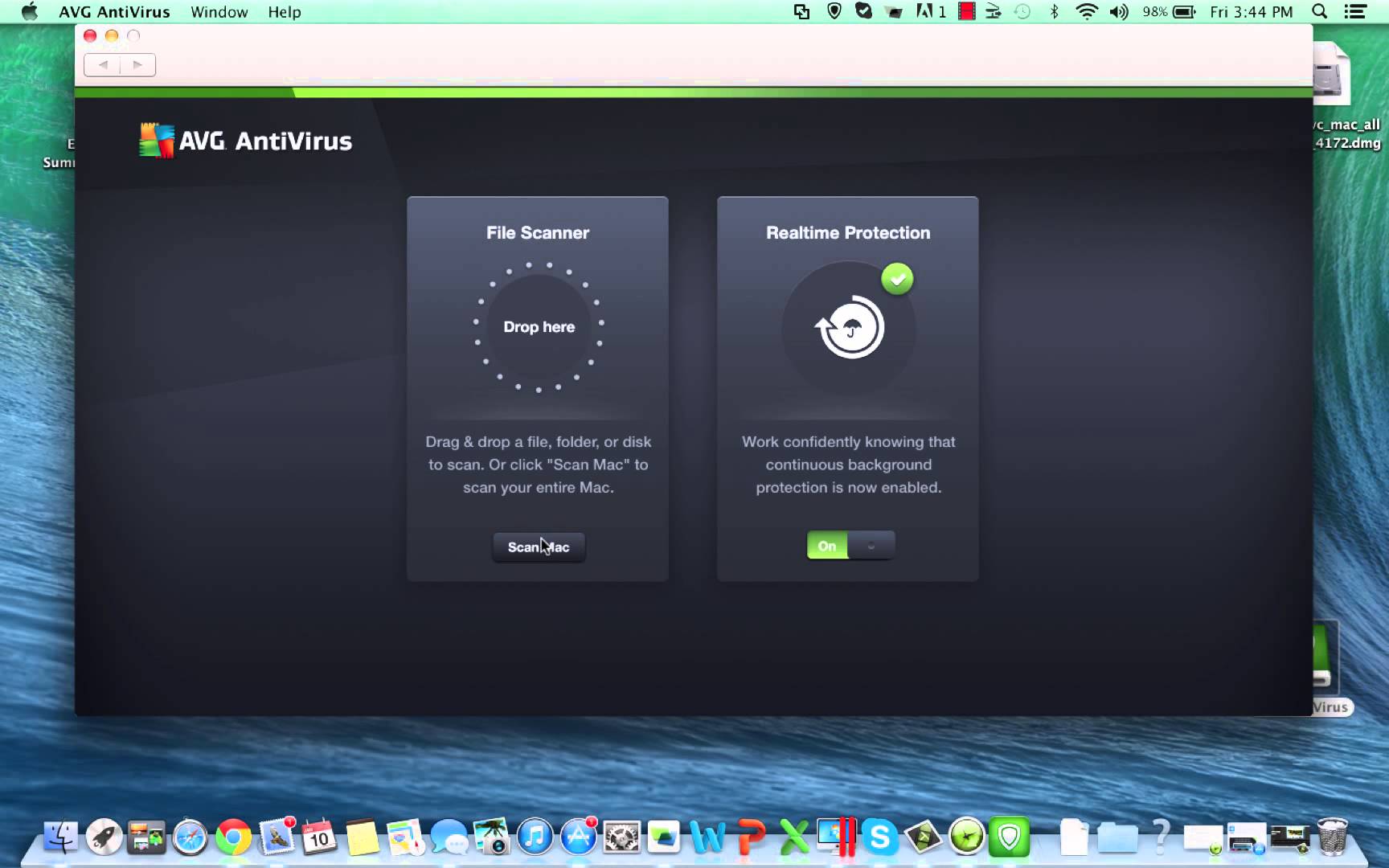Image resolution: width=1389 pixels, height=868 pixels.
Task: Turn off the Realtime Protection switch
Action: pos(850,546)
